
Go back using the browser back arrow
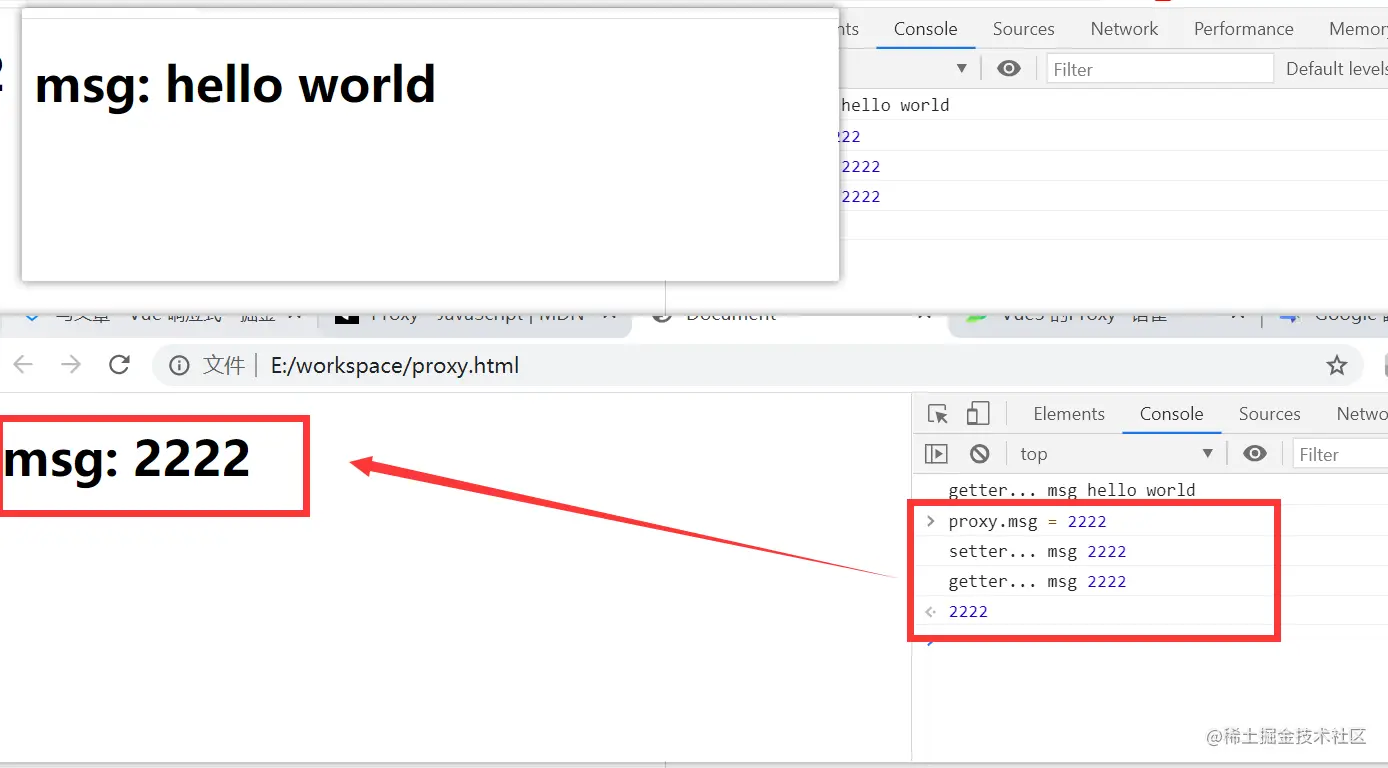(x=23, y=365)
